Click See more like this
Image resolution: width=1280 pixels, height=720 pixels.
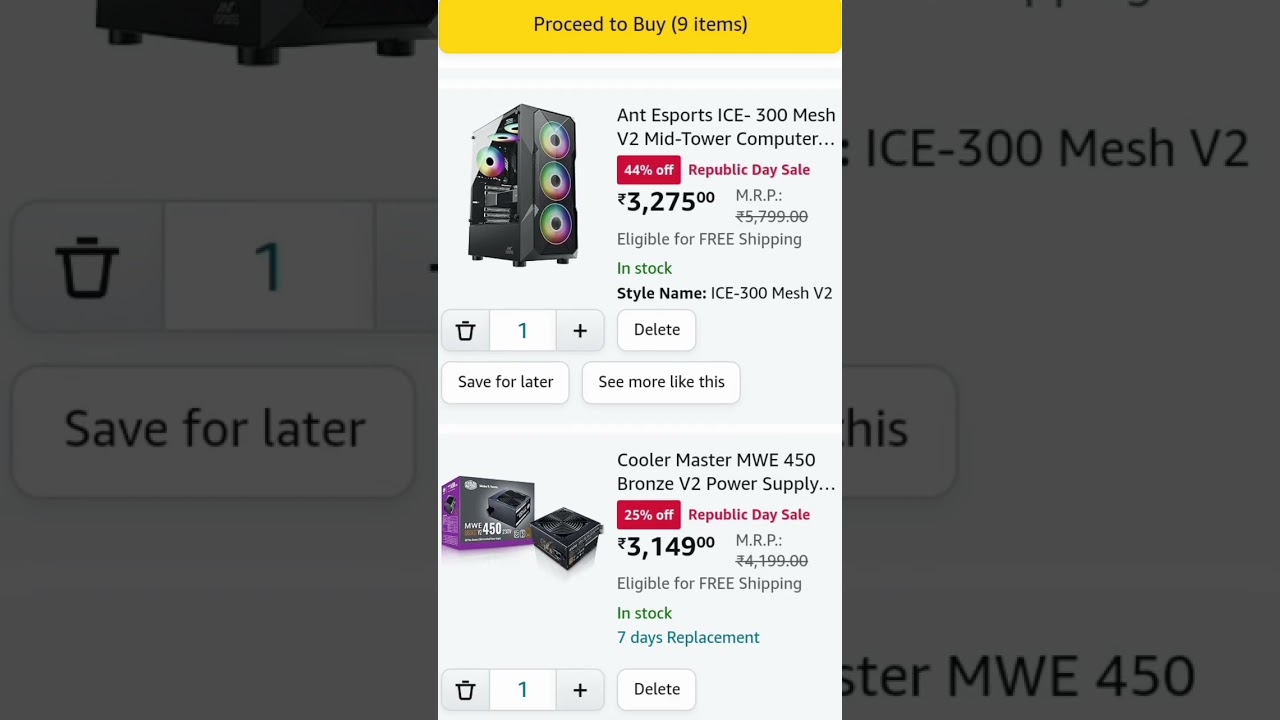click(x=661, y=382)
